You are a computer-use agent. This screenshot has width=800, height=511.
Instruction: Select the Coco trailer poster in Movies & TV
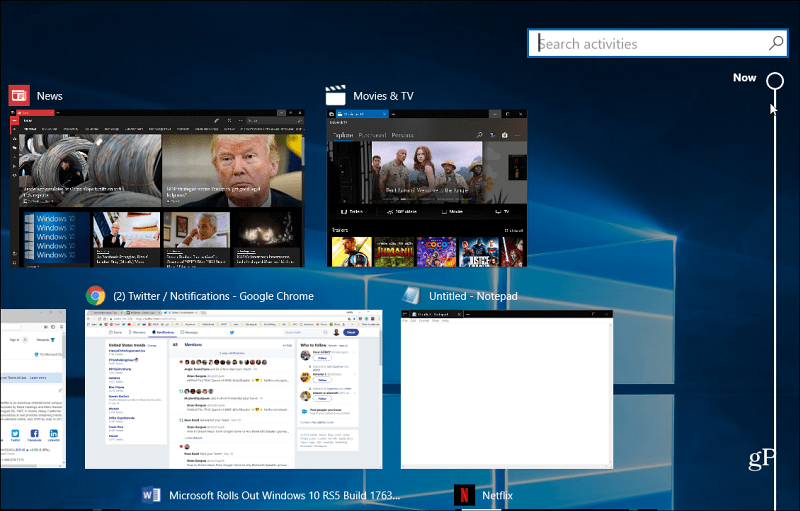click(x=436, y=252)
